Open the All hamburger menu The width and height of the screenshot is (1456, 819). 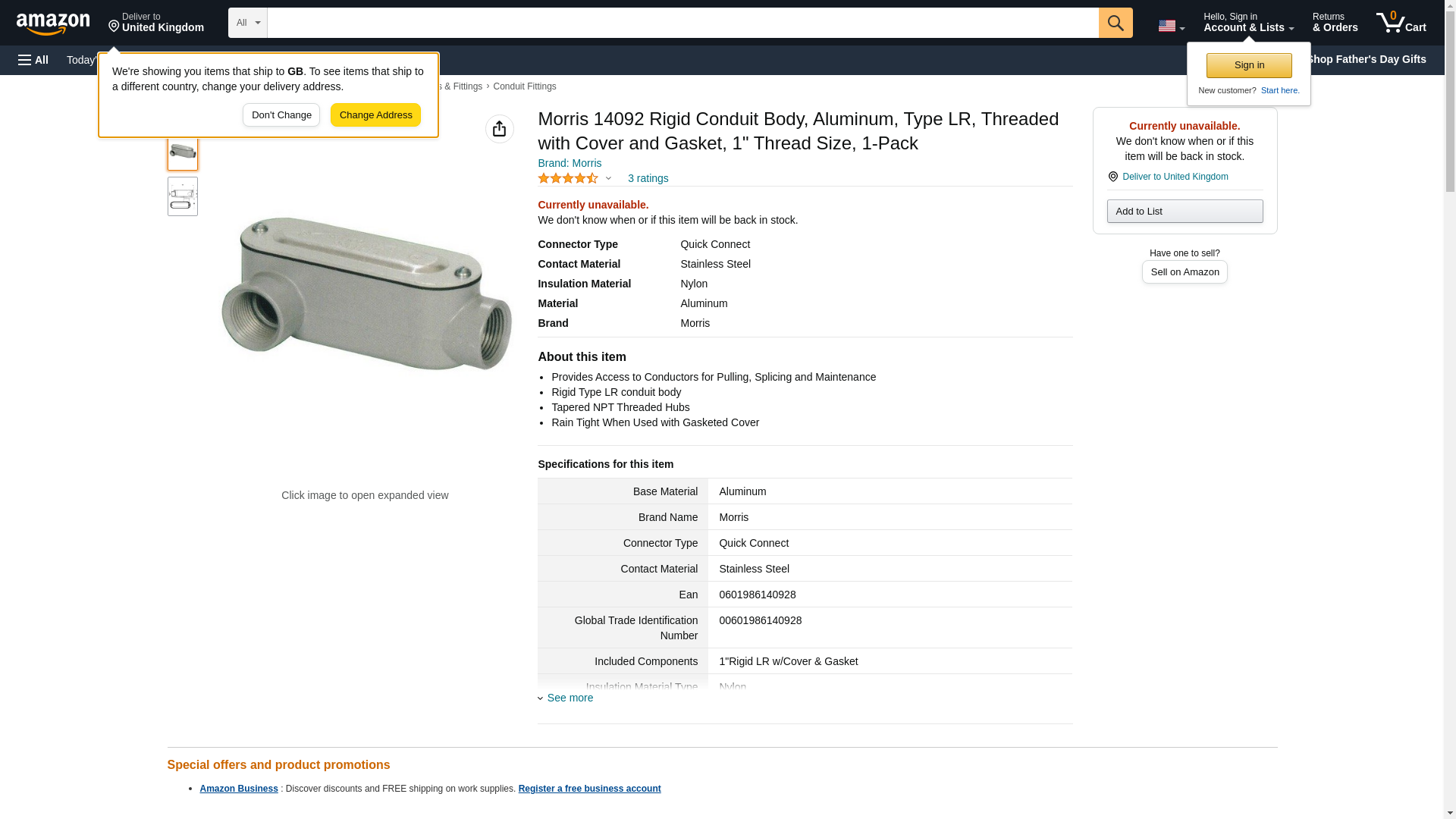coord(33,60)
